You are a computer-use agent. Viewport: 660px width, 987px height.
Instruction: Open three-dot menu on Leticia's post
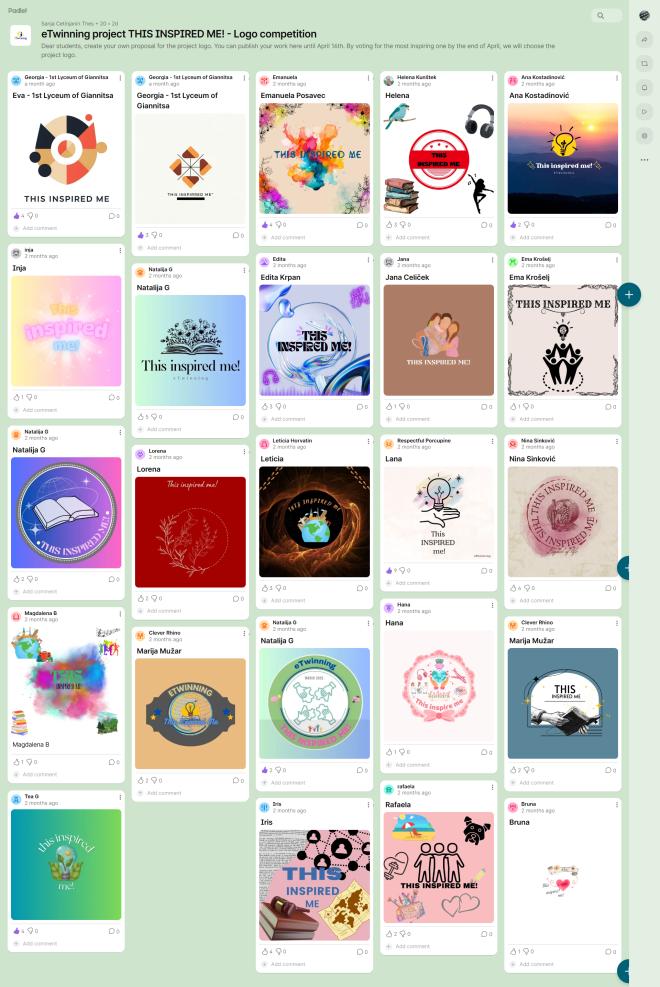click(x=368, y=442)
